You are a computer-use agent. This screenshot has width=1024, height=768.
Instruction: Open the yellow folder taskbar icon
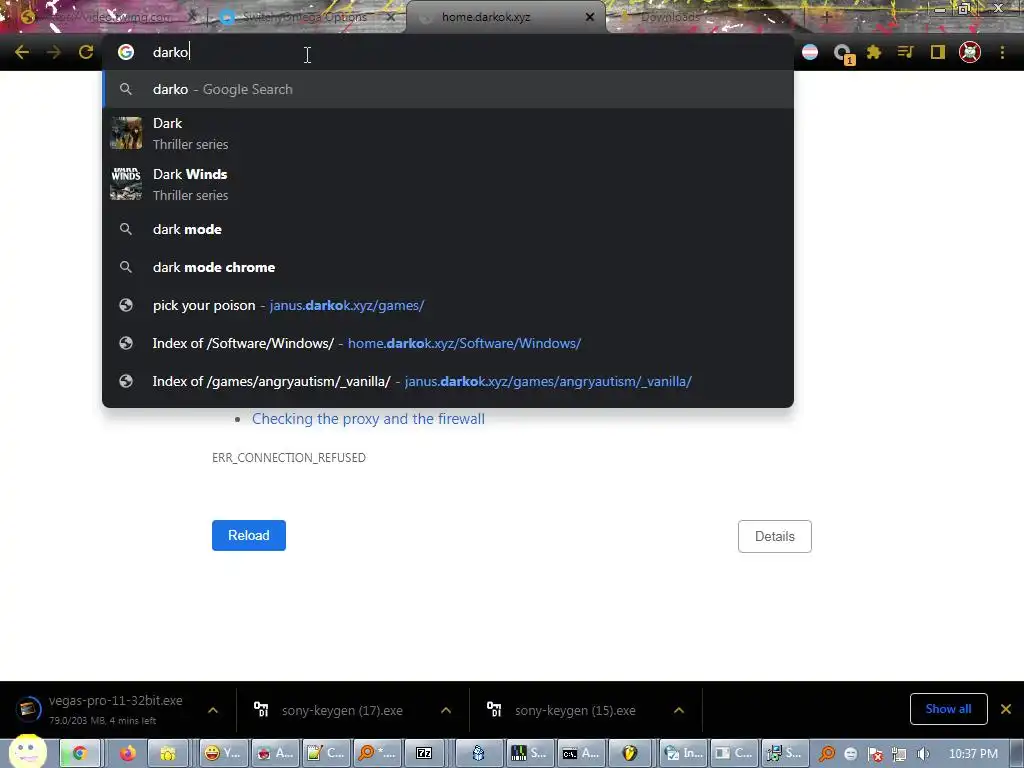pyautogui.click(x=168, y=754)
